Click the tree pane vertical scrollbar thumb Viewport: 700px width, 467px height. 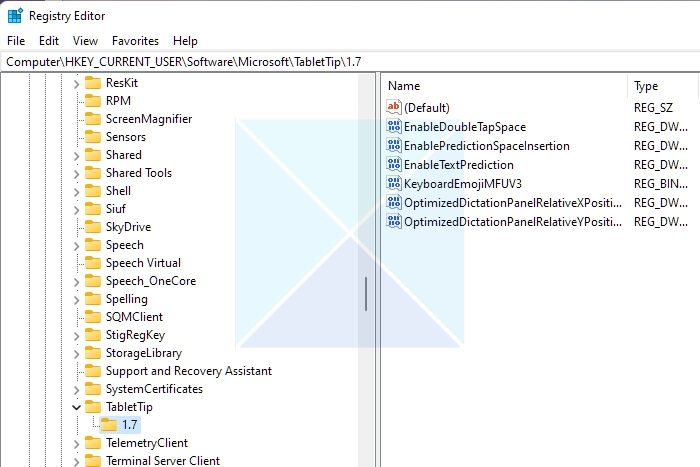pos(366,294)
